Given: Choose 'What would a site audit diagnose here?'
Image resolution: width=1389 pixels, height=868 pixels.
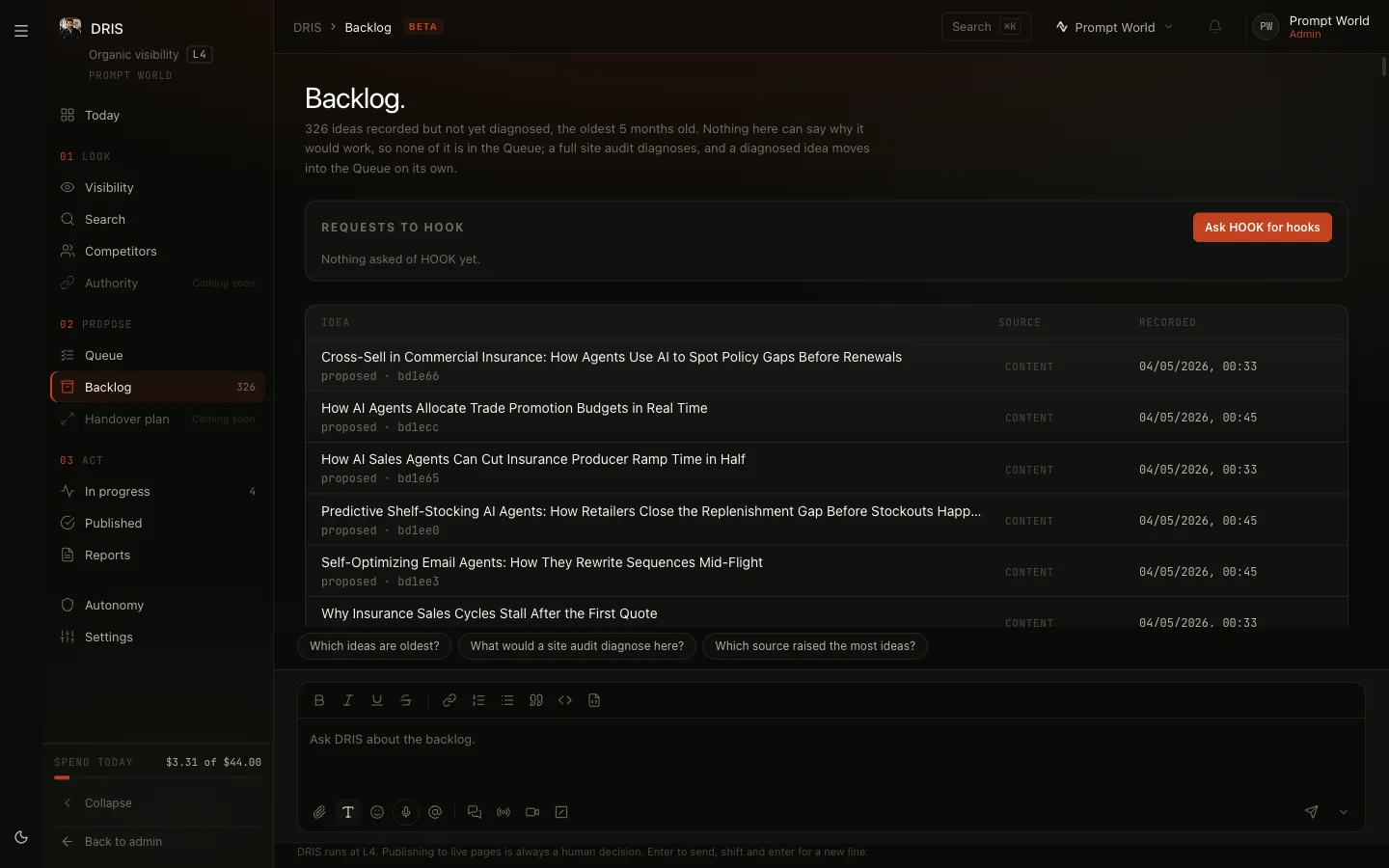Looking at the screenshot, I should tap(577, 646).
